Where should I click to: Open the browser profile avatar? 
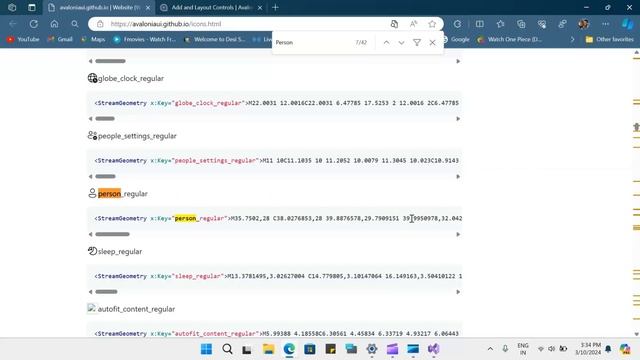coord(583,24)
